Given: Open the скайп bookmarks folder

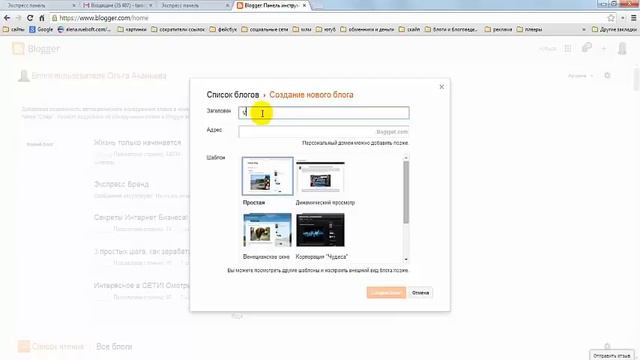Looking at the screenshot, I should 409,29.
